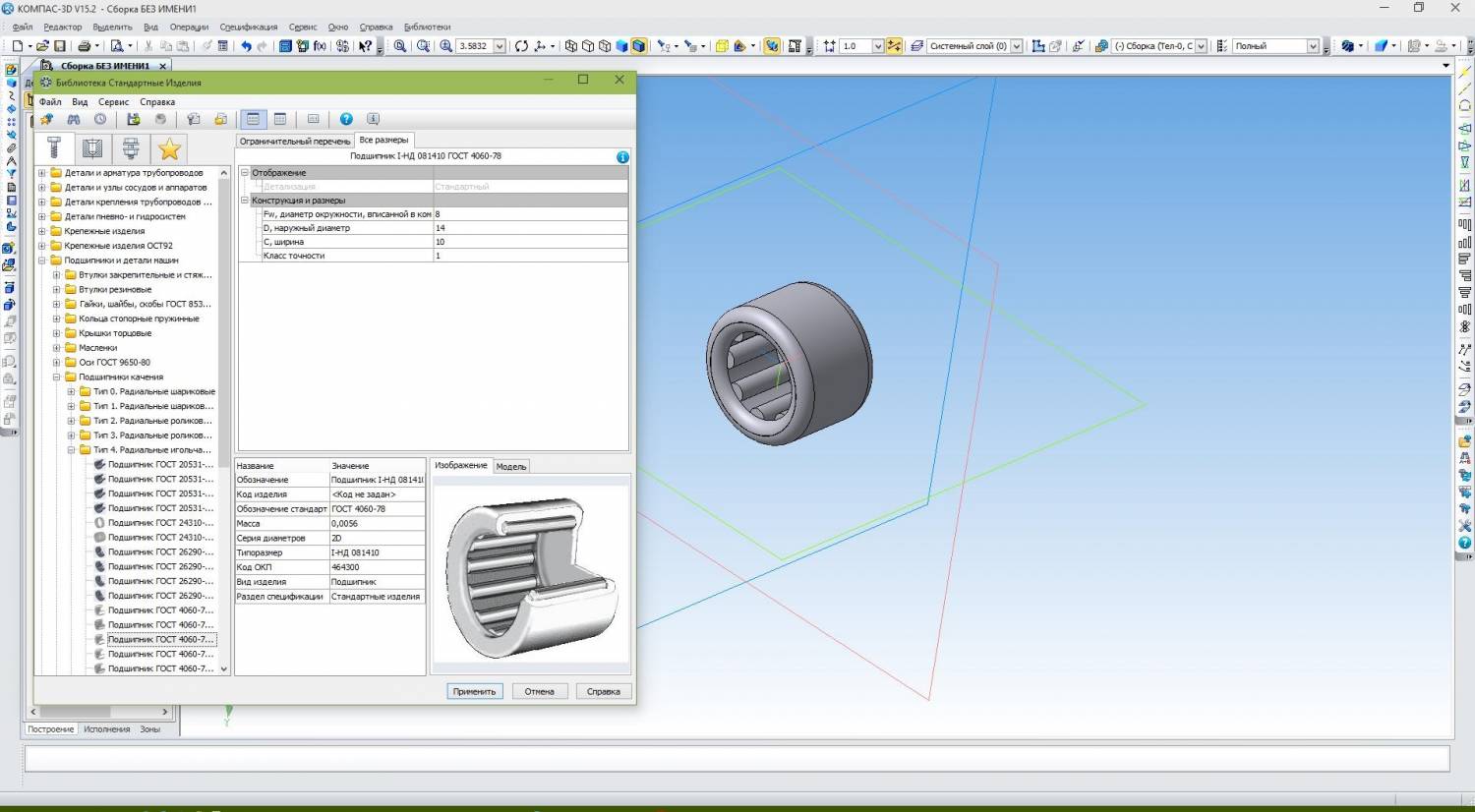Click the Open file folder icon
The width and height of the screenshot is (1475, 812).
pyautogui.click(x=42, y=46)
